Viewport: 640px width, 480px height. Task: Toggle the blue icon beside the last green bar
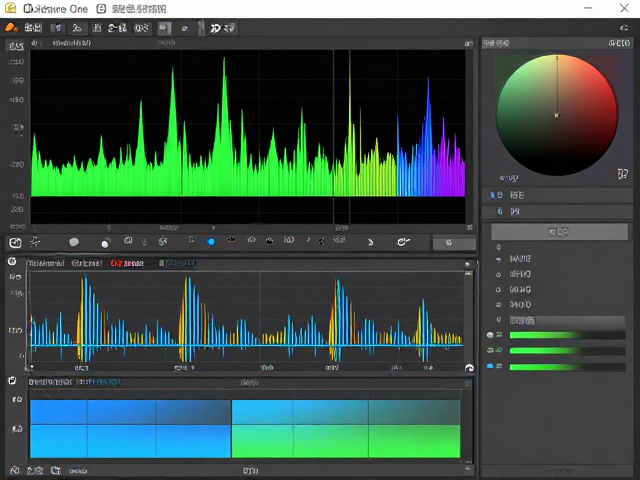pyautogui.click(x=490, y=366)
